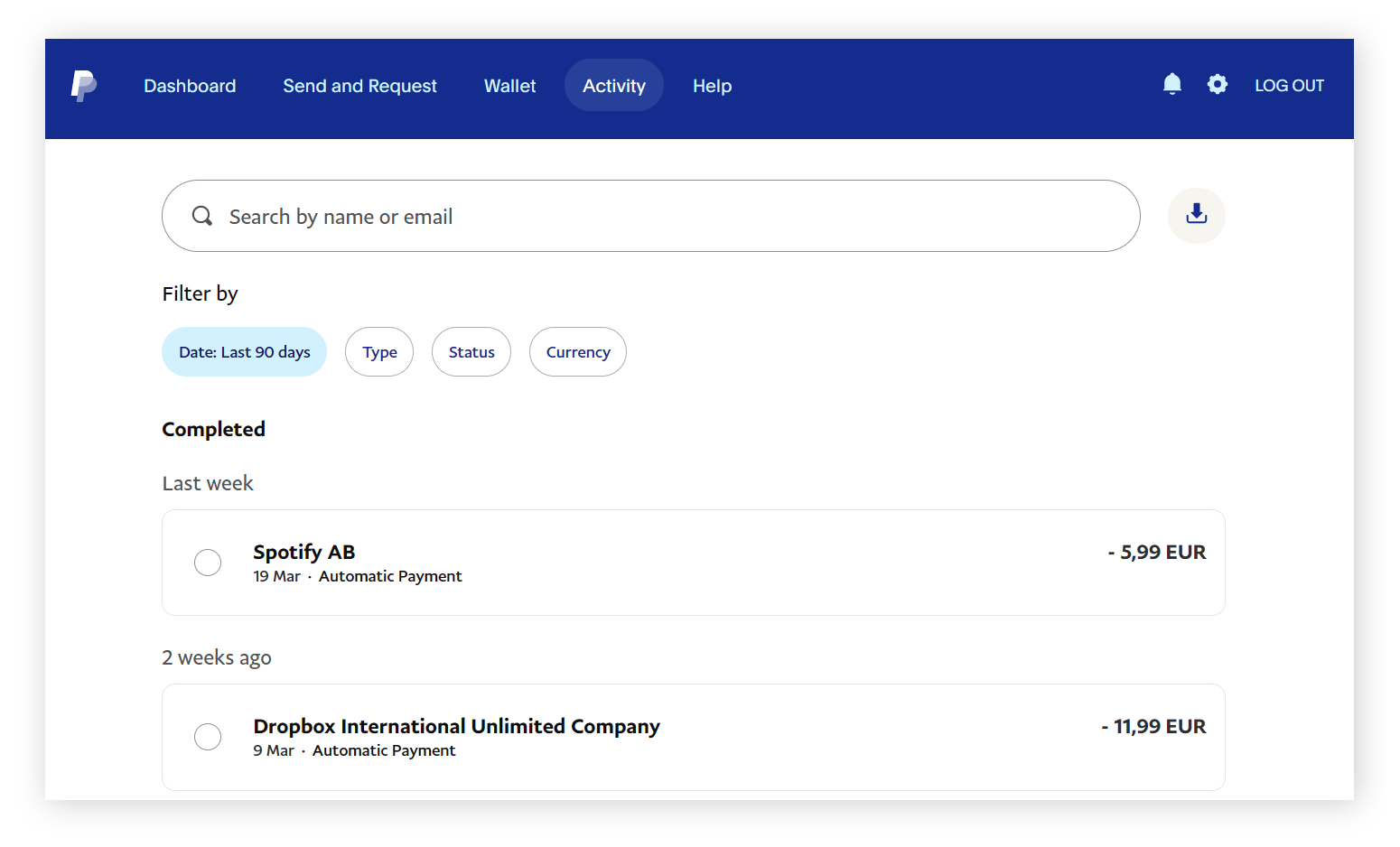Open the Type filter
This screenshot has width=1400, height=847.
379,352
